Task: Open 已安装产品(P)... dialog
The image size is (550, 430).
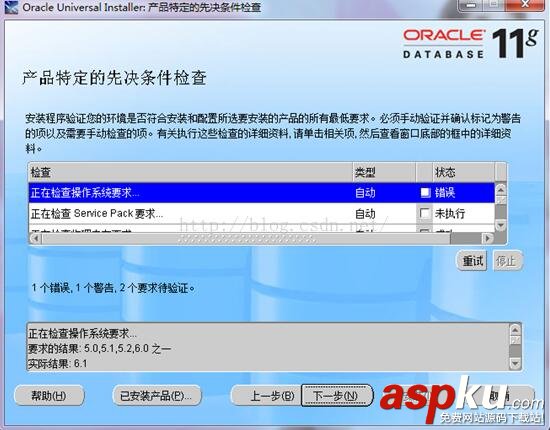Action: [156, 396]
